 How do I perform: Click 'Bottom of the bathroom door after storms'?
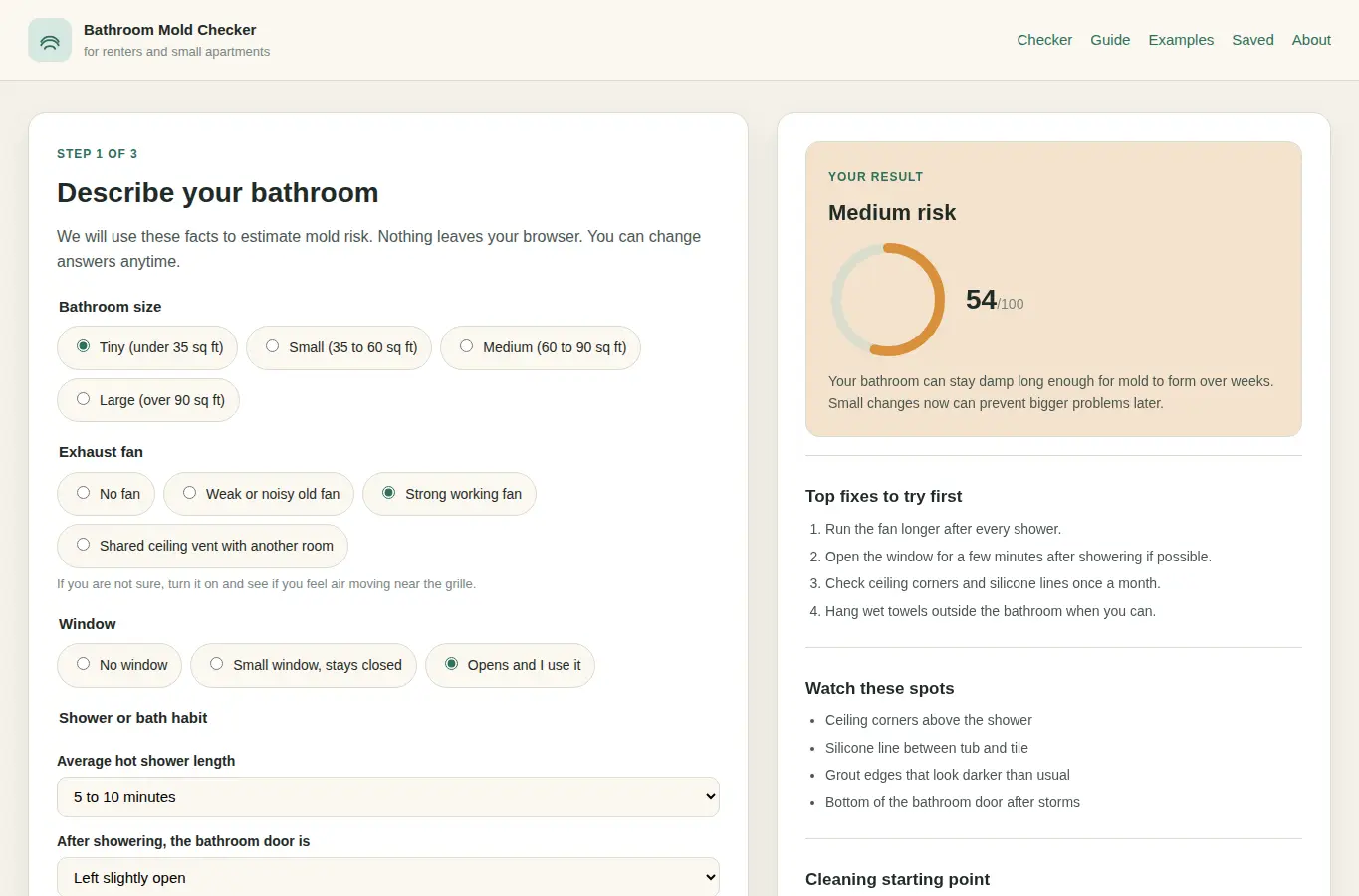(953, 802)
